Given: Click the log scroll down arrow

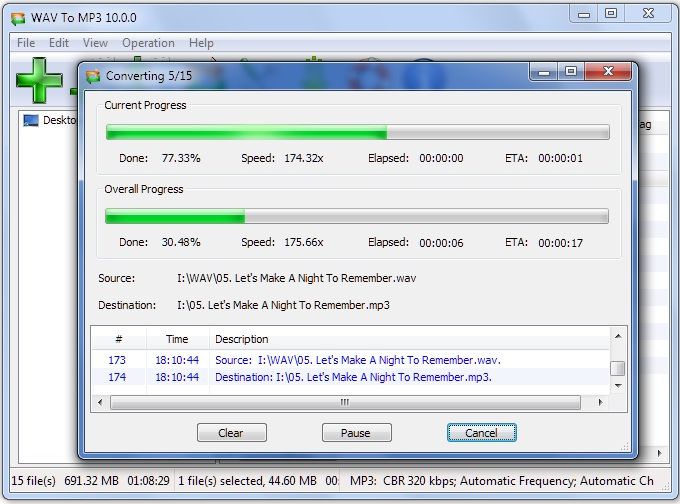Looking at the screenshot, I should click(618, 386).
